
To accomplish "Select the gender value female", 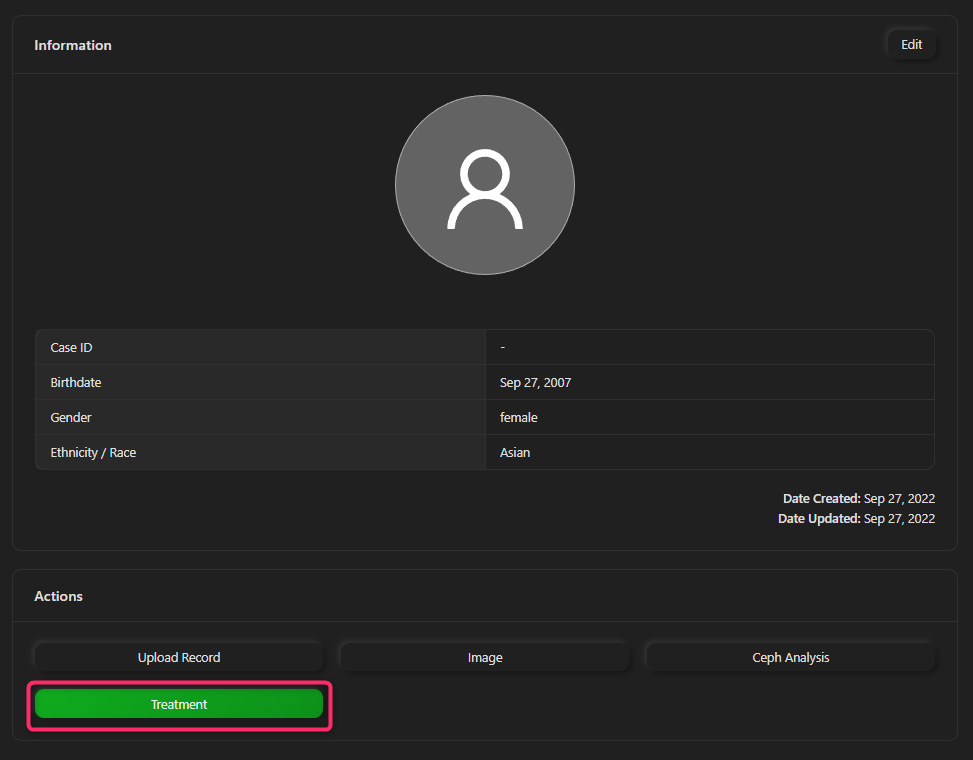I will coord(518,418).
